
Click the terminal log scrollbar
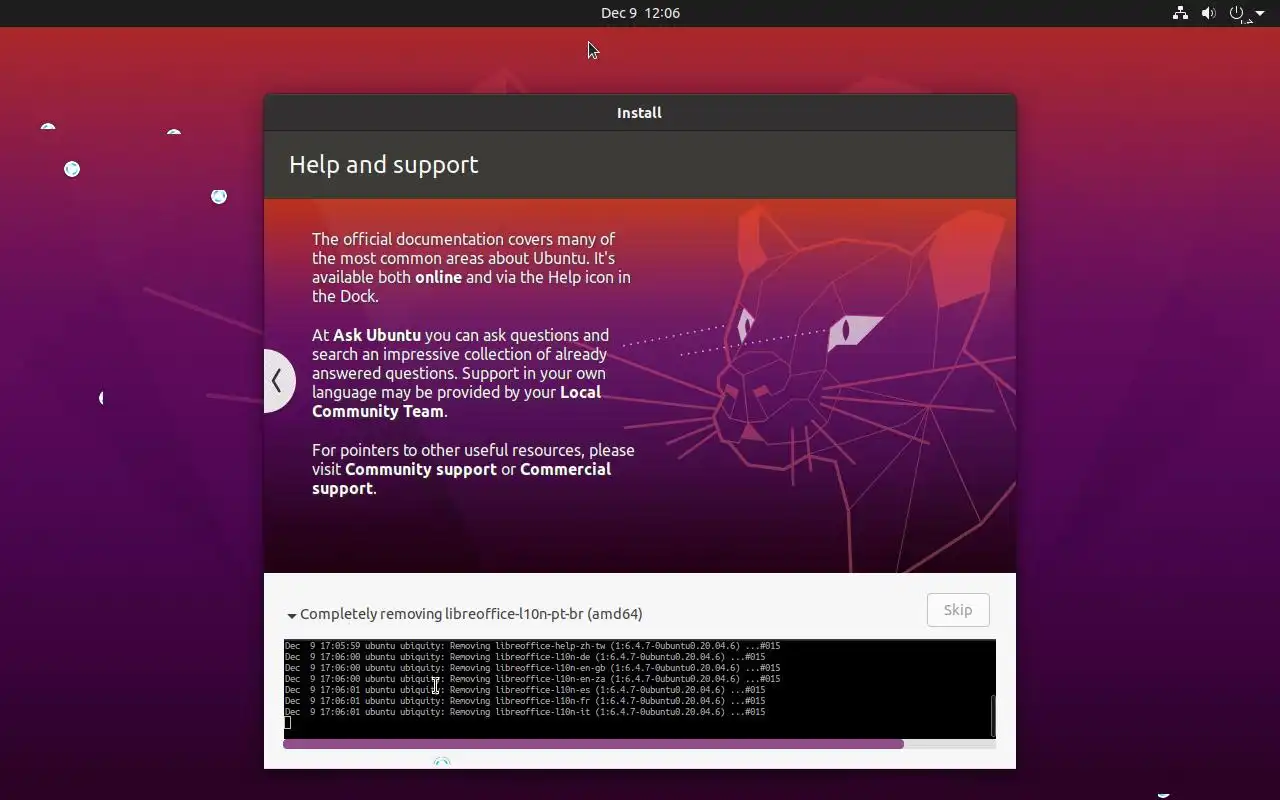[x=992, y=715]
